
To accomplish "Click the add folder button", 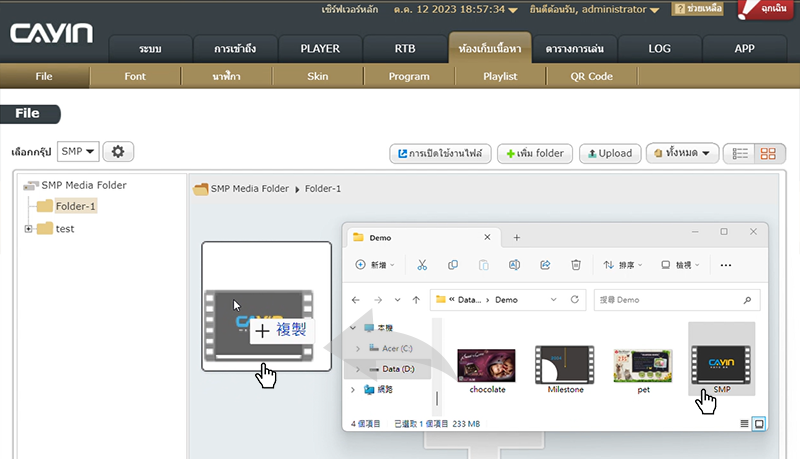I will click(535, 154).
